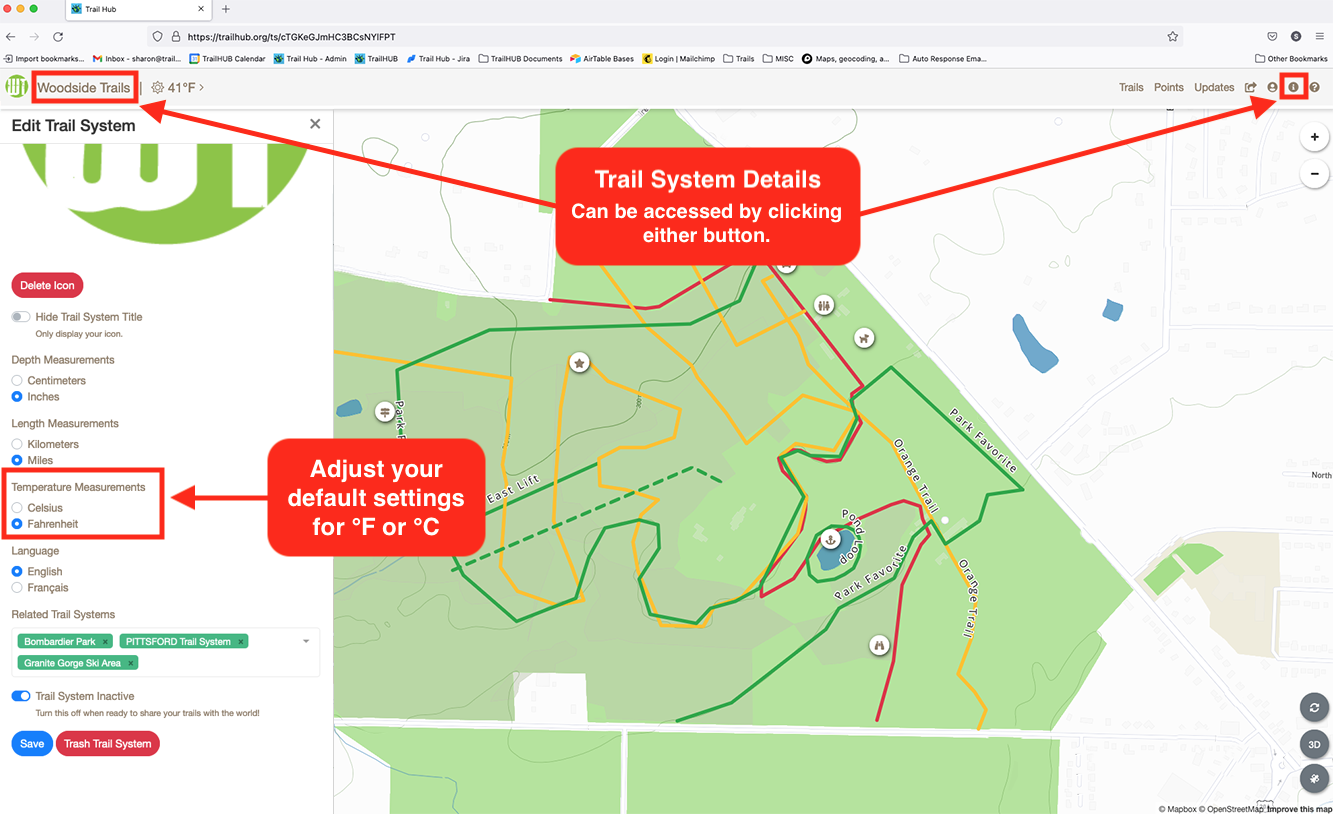Select Kilometers for length measurements

click(x=17, y=444)
